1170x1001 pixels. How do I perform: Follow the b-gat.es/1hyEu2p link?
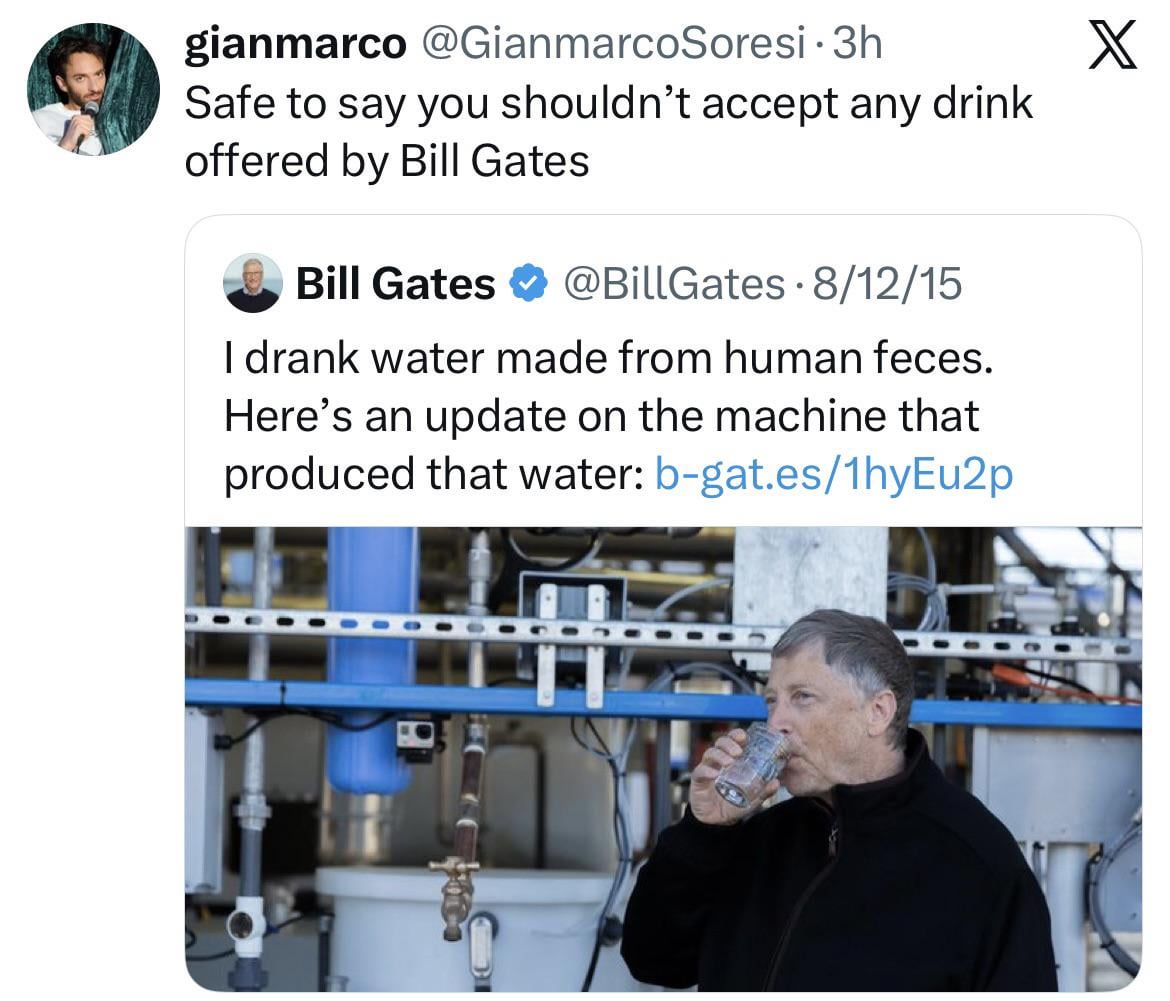pos(833,472)
